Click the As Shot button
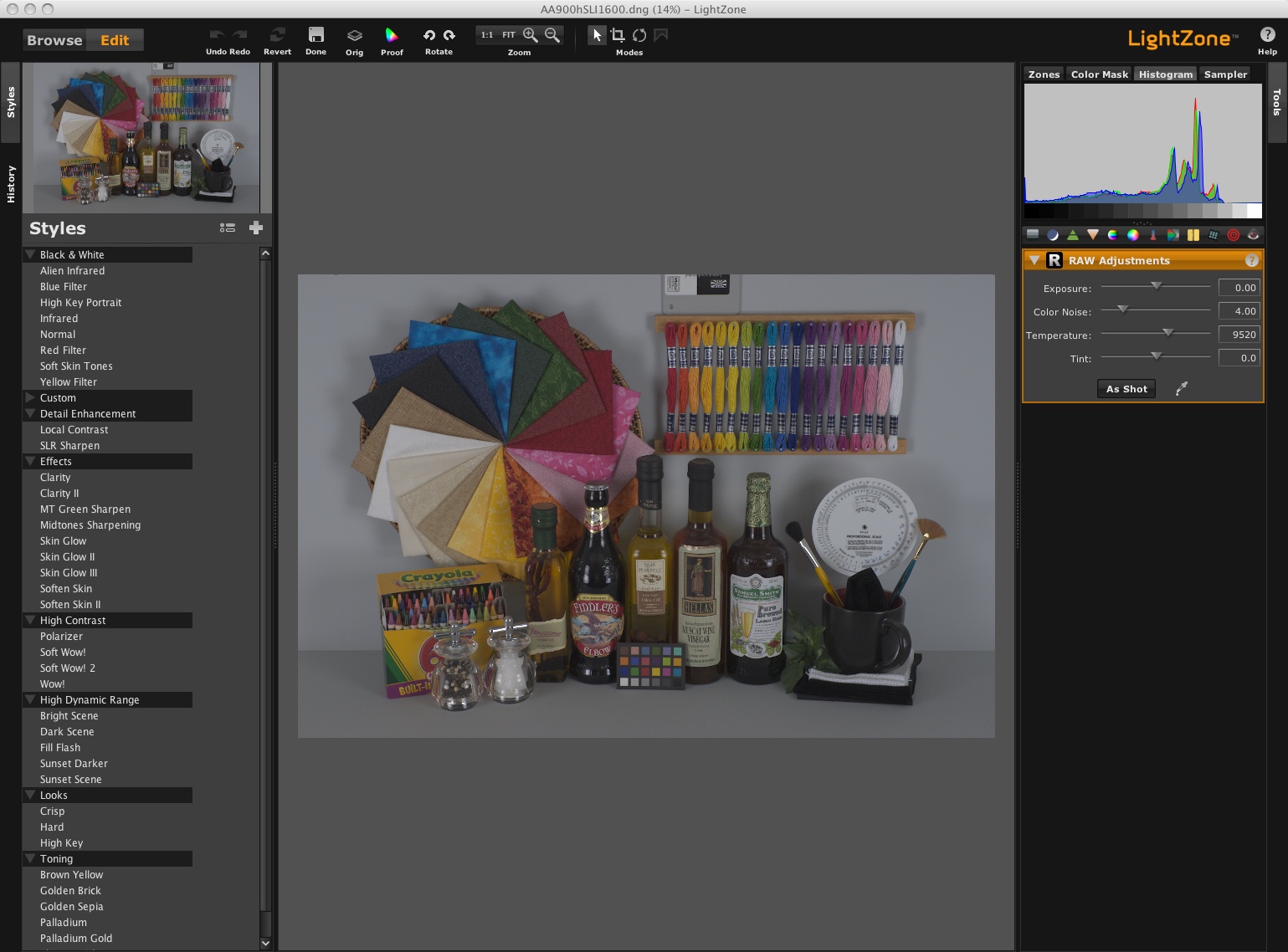Screen dimensions: 1288x952 pos(1126,389)
